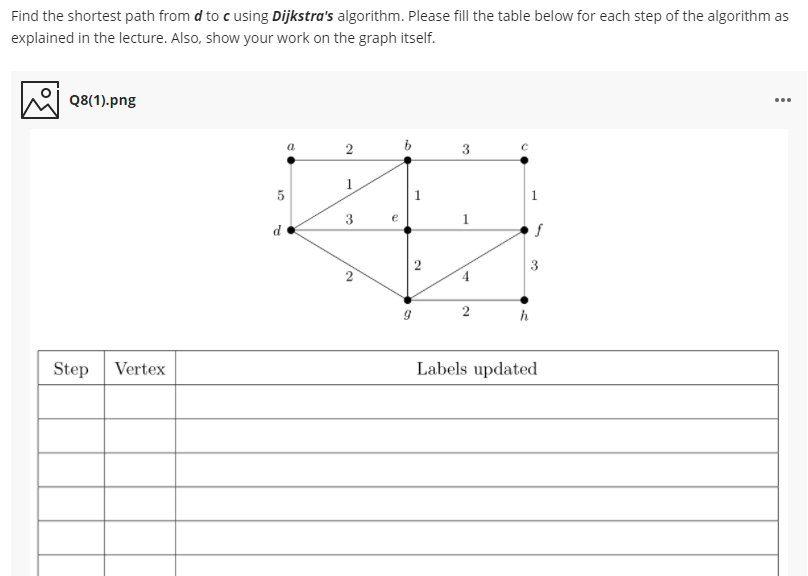Click the Vertex column header
Image resolution: width=808 pixels, height=576 pixels.
[139, 367]
